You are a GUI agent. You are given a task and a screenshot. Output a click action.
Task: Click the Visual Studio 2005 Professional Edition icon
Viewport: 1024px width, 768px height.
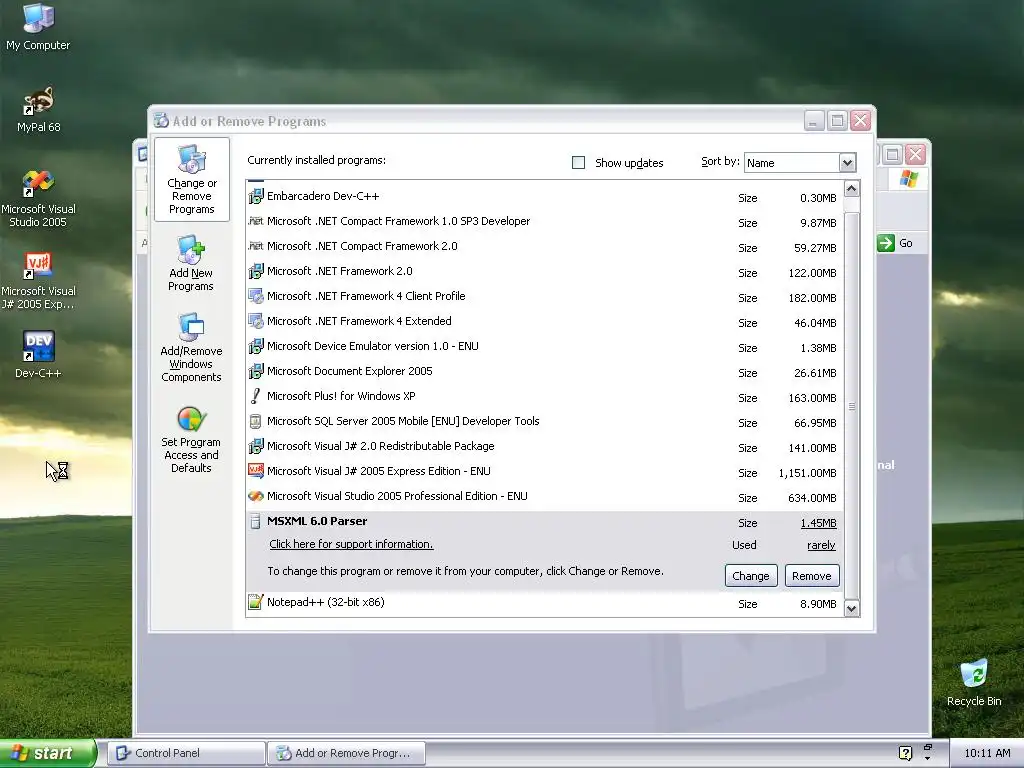255,496
